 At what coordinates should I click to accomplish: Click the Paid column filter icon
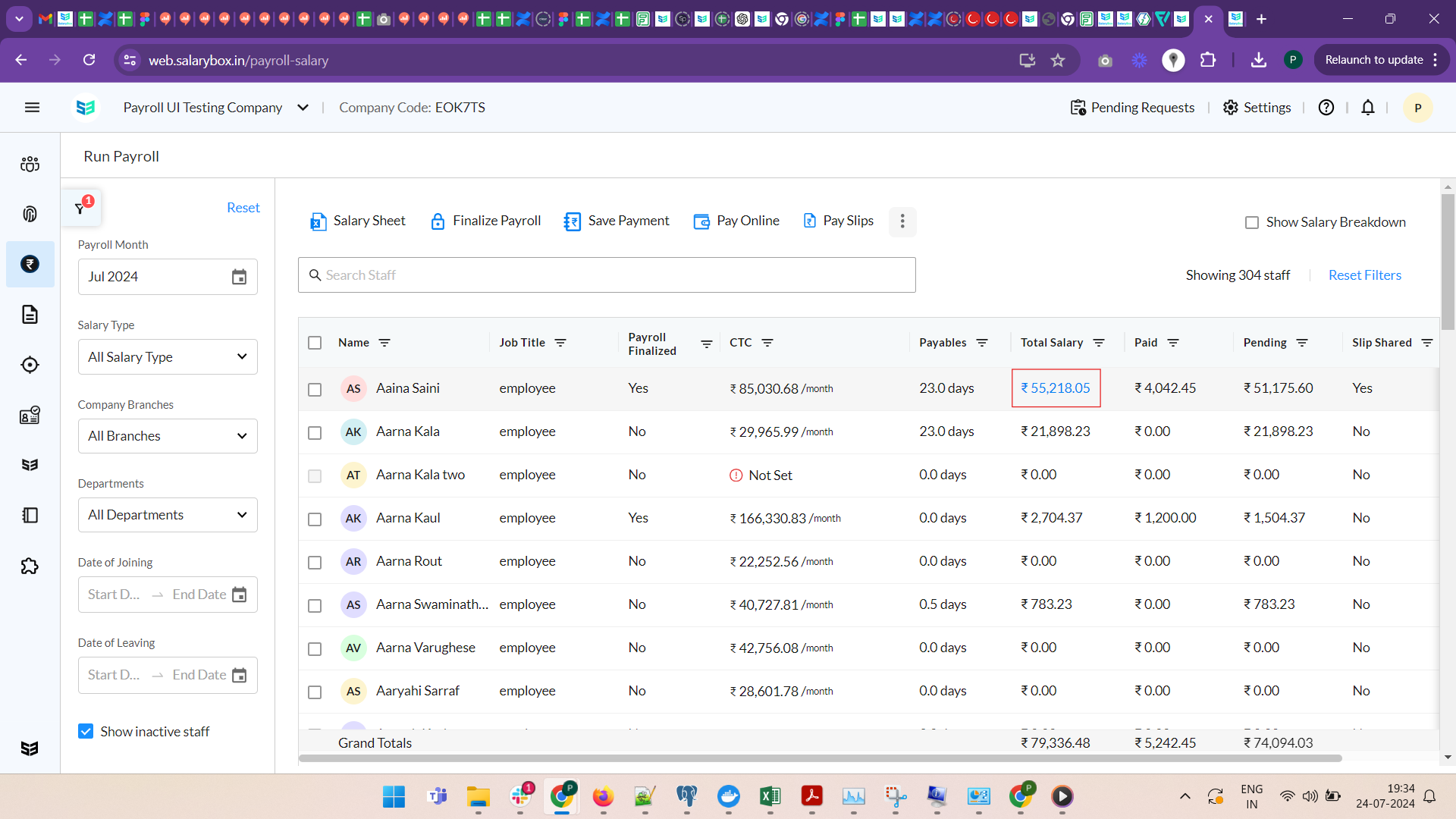pyautogui.click(x=1173, y=343)
